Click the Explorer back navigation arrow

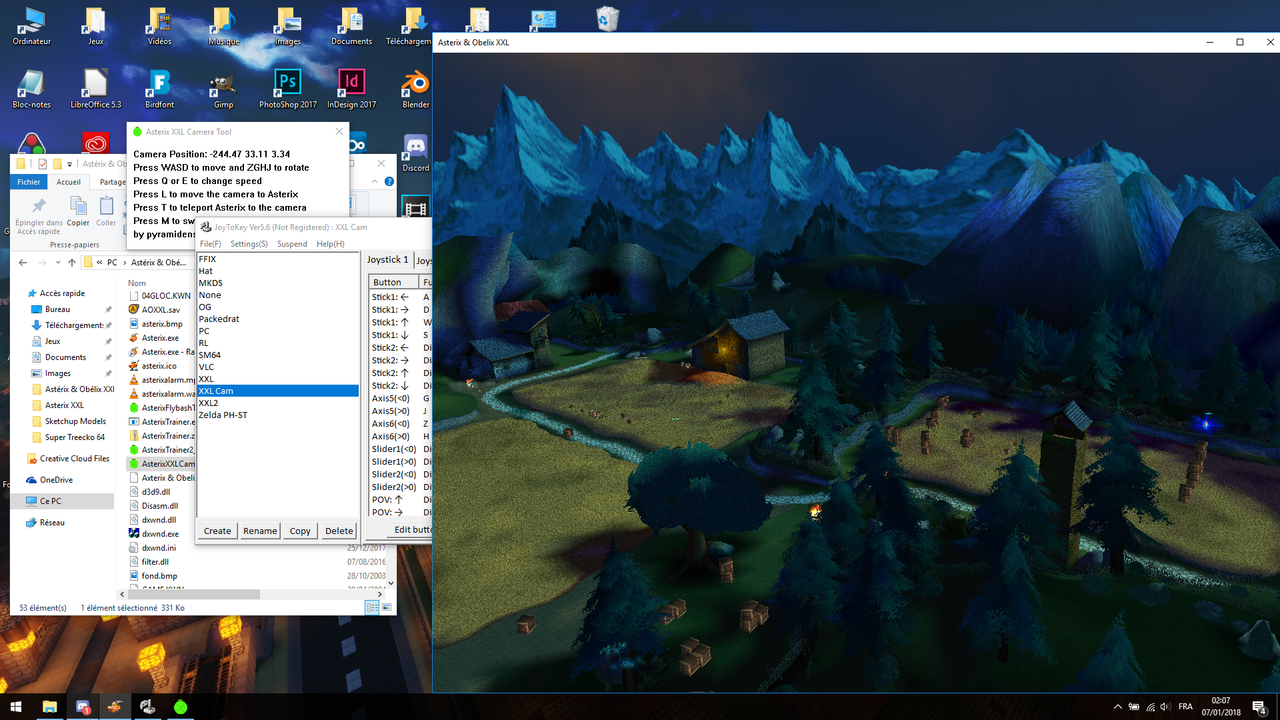pos(23,262)
